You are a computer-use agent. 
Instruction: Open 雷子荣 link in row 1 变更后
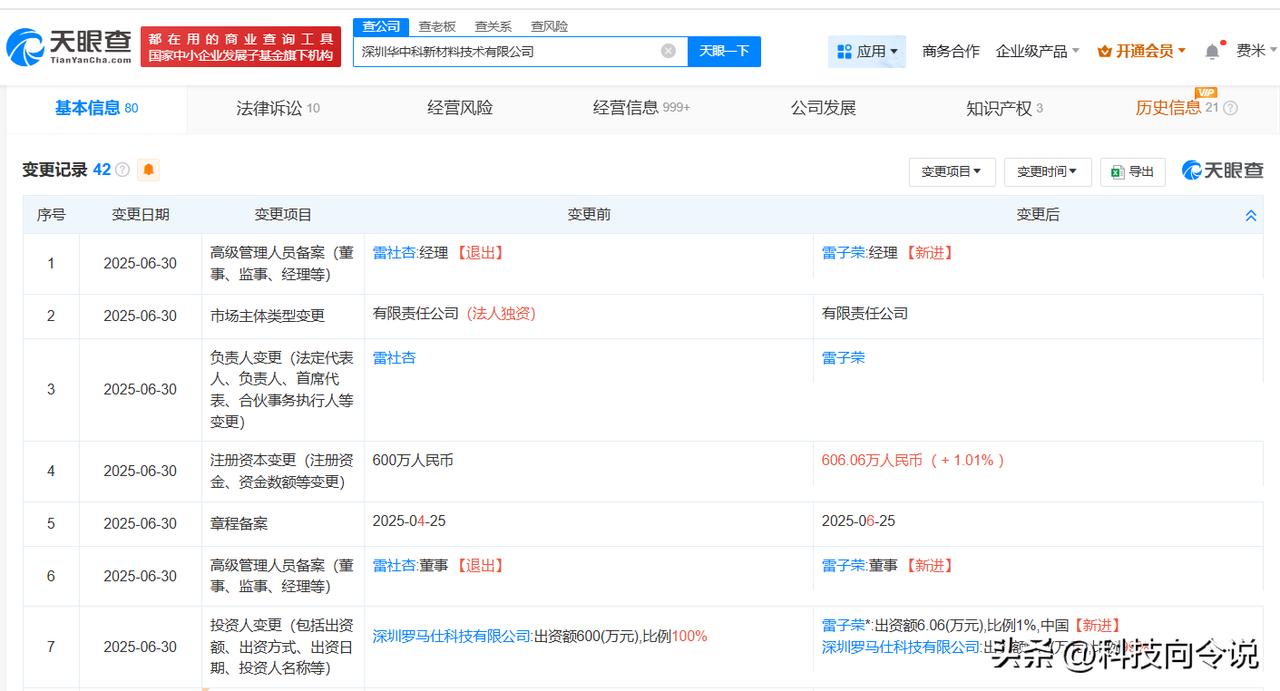click(844, 253)
